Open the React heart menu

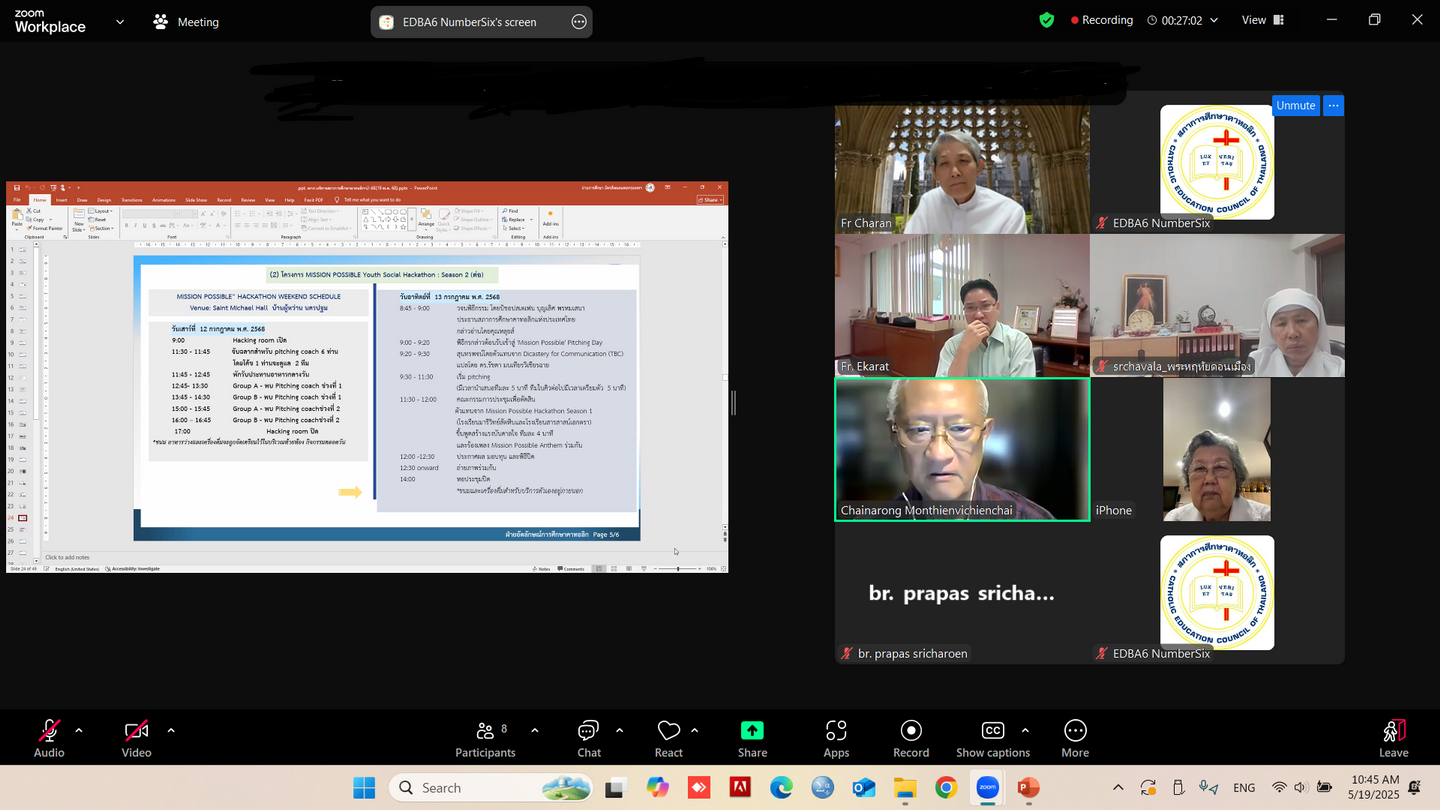click(668, 739)
